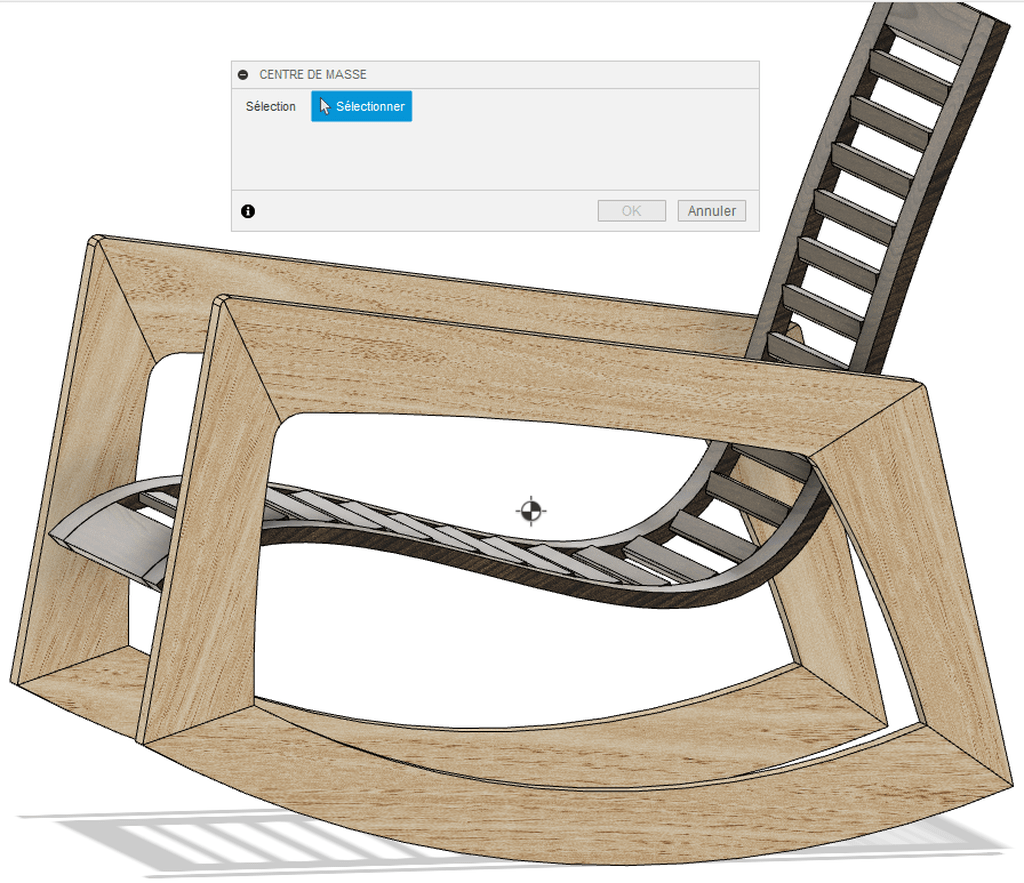The height and width of the screenshot is (883, 1024).
Task: Click the center of mass marker
Action: point(531,510)
